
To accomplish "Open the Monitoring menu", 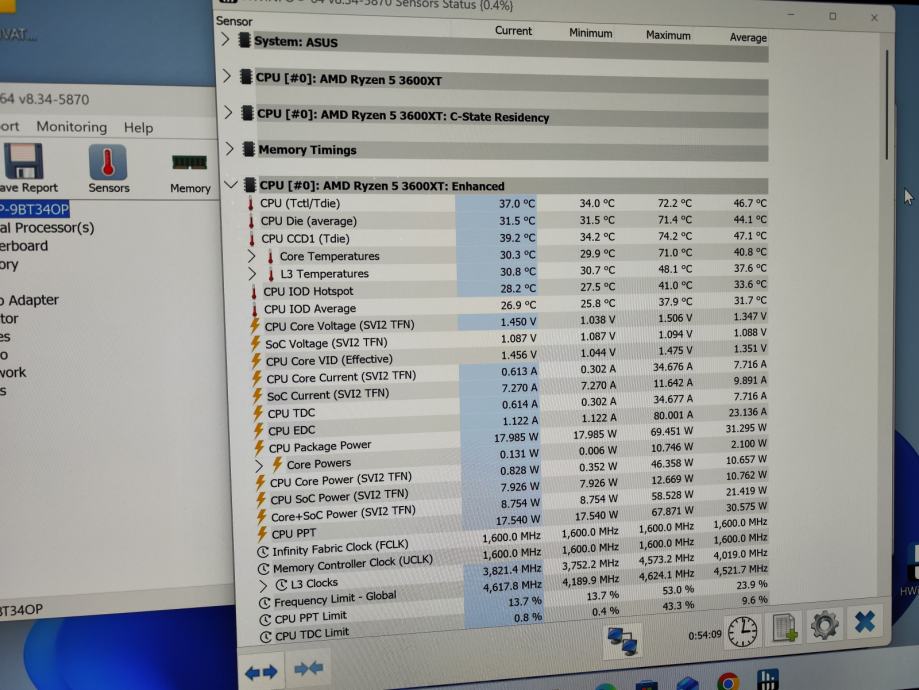I will pos(72,127).
